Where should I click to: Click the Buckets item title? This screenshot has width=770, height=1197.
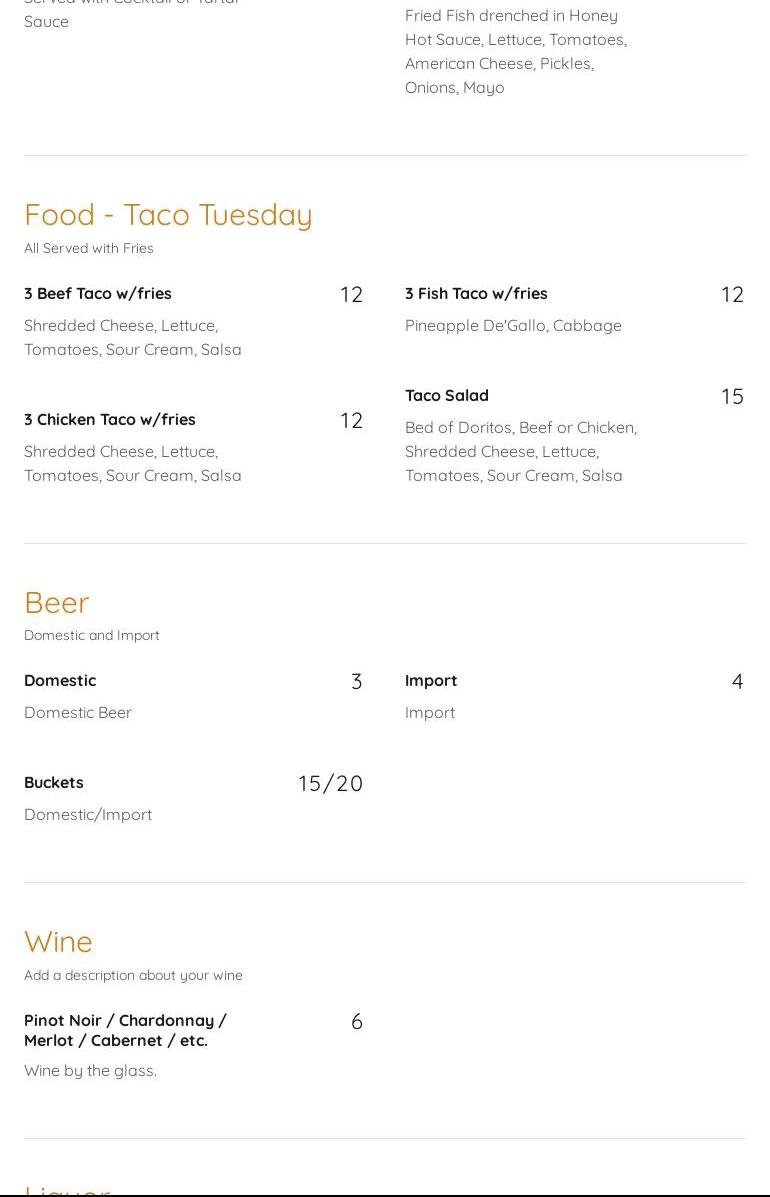click(54, 782)
